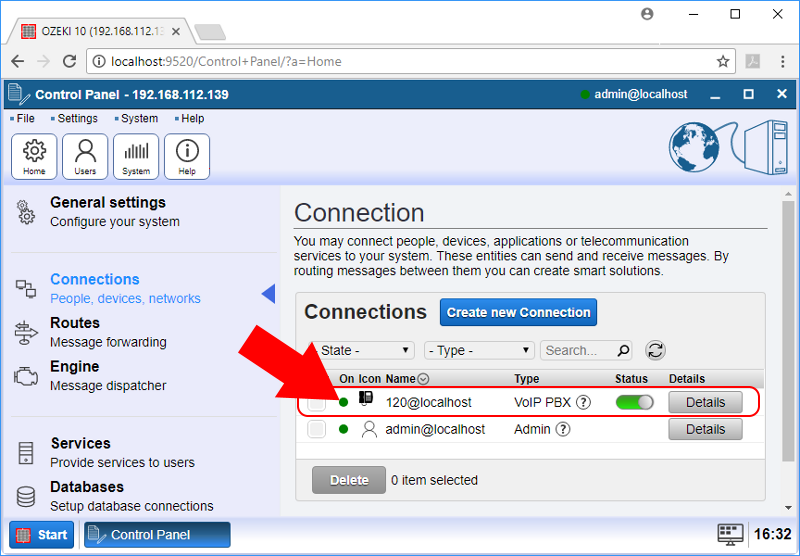Click the Delete button
This screenshot has width=800, height=556.
point(349,480)
